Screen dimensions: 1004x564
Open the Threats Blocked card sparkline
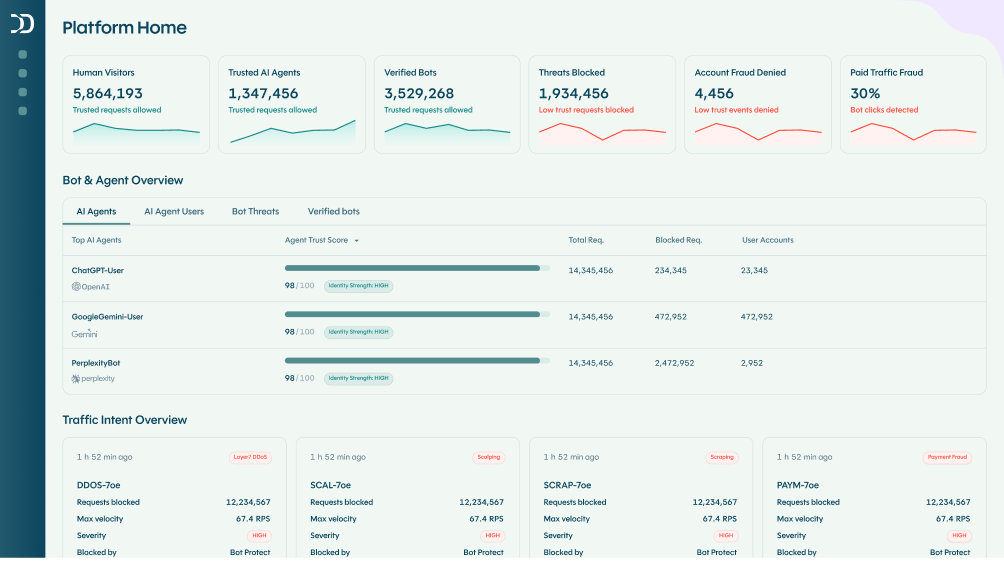[x=603, y=133]
